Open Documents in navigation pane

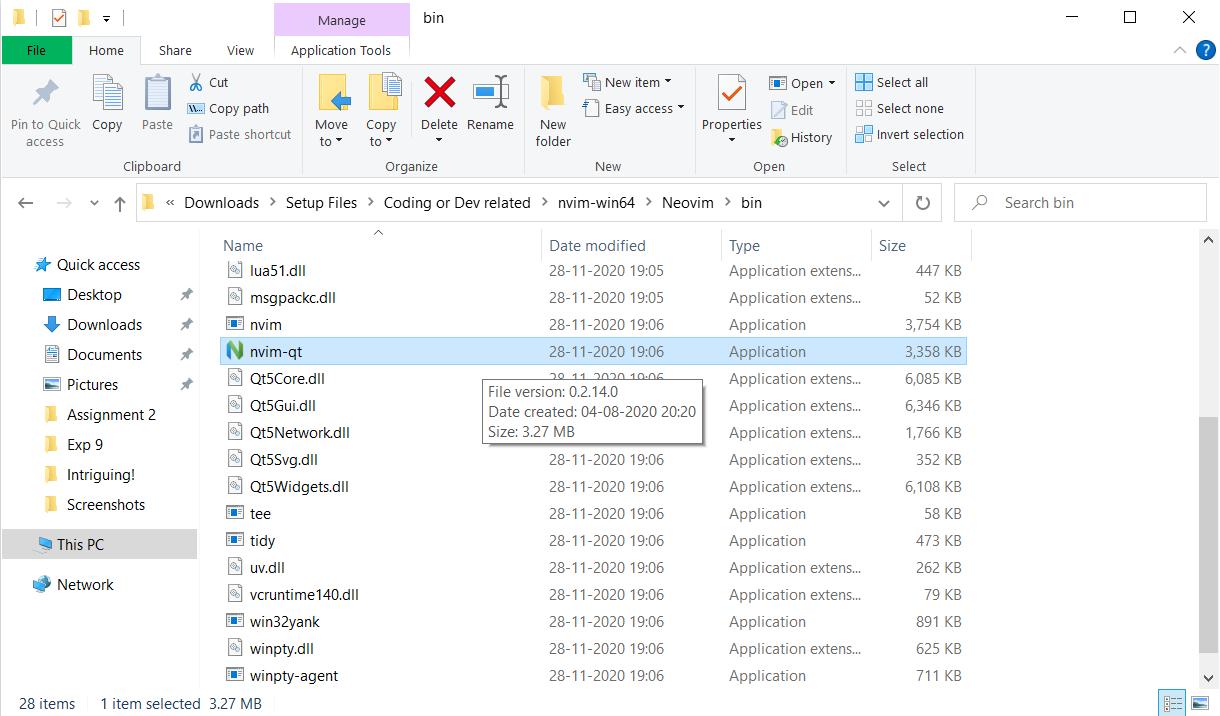point(104,354)
